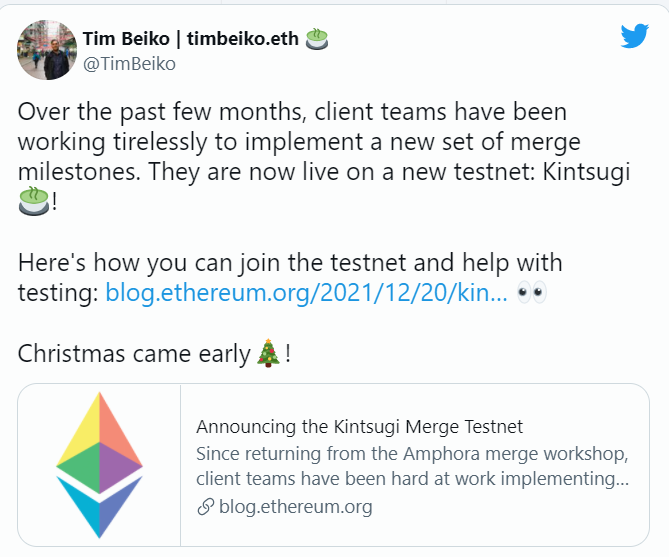Click the card description about the Amphora workshop

[x=412, y=454]
